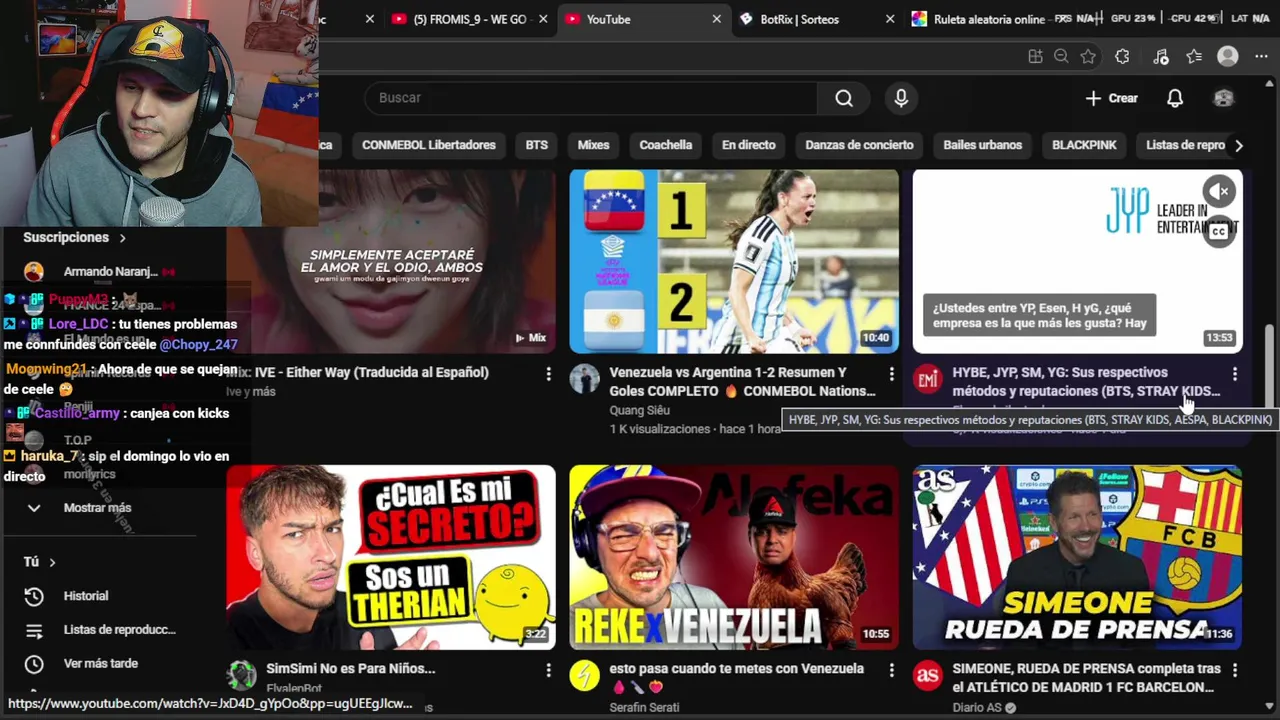
Task: Open browser media control music icon
Action: (x=1160, y=57)
